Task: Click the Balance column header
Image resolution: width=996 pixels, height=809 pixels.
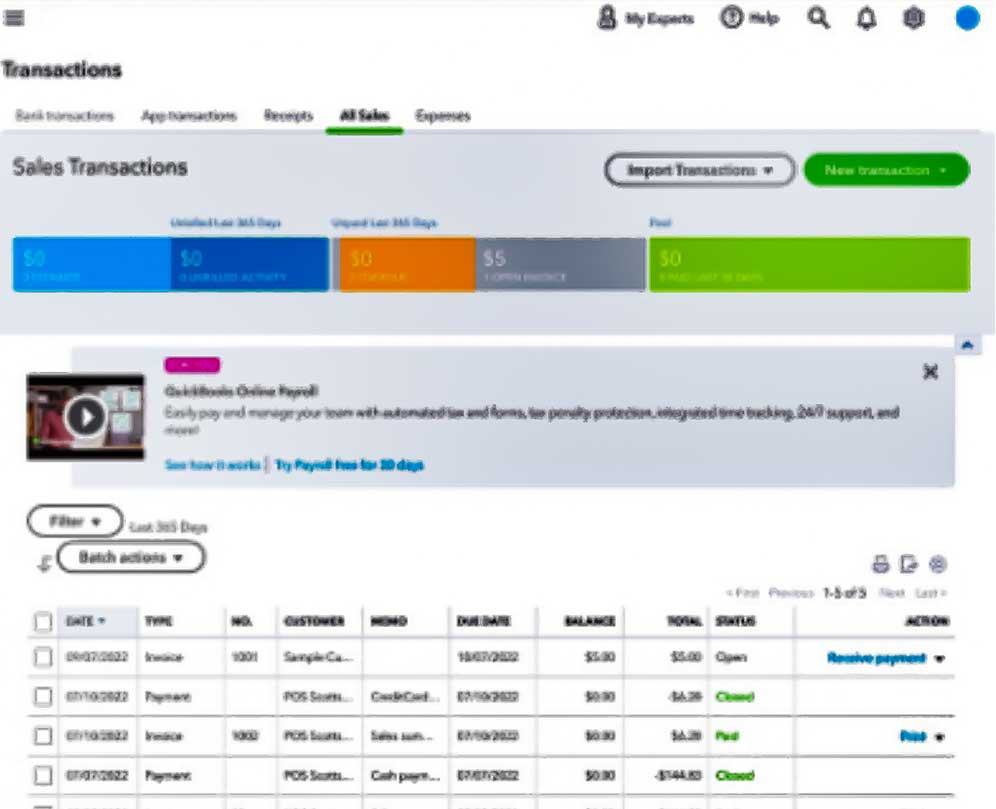Action: (589, 621)
